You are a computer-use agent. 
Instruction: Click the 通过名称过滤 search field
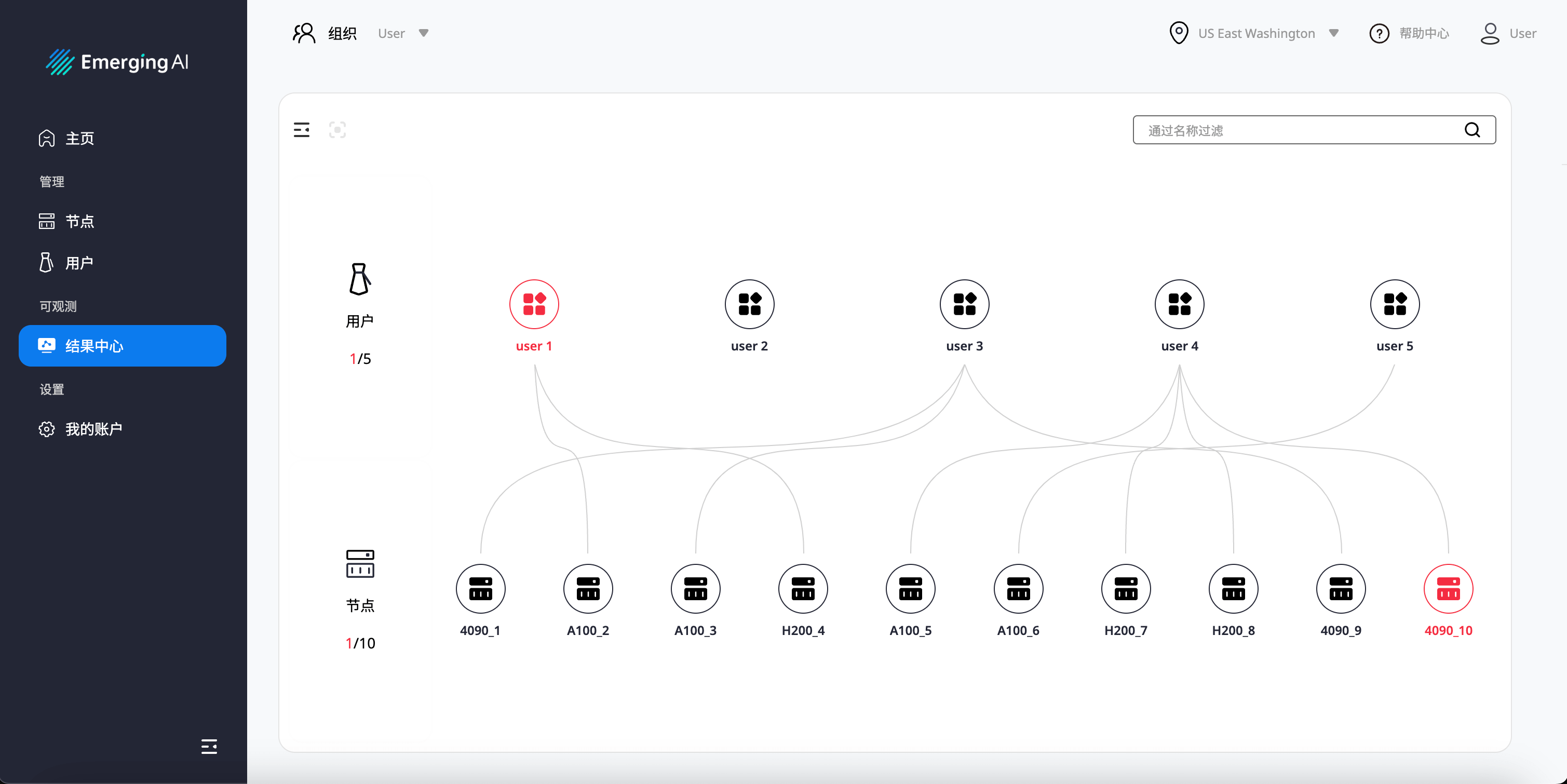[x=1314, y=130]
